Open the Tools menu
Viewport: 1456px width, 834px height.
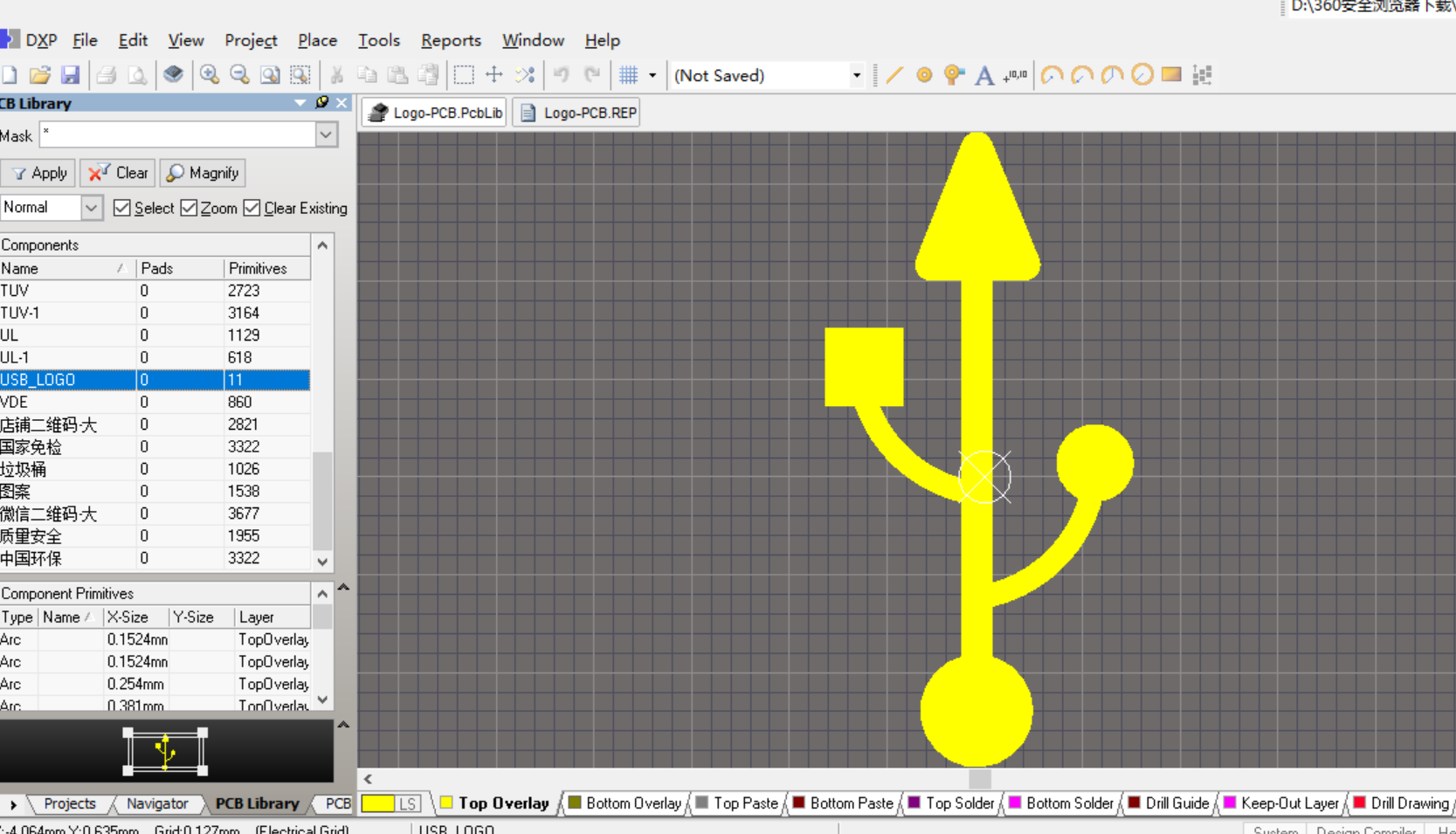(x=379, y=40)
